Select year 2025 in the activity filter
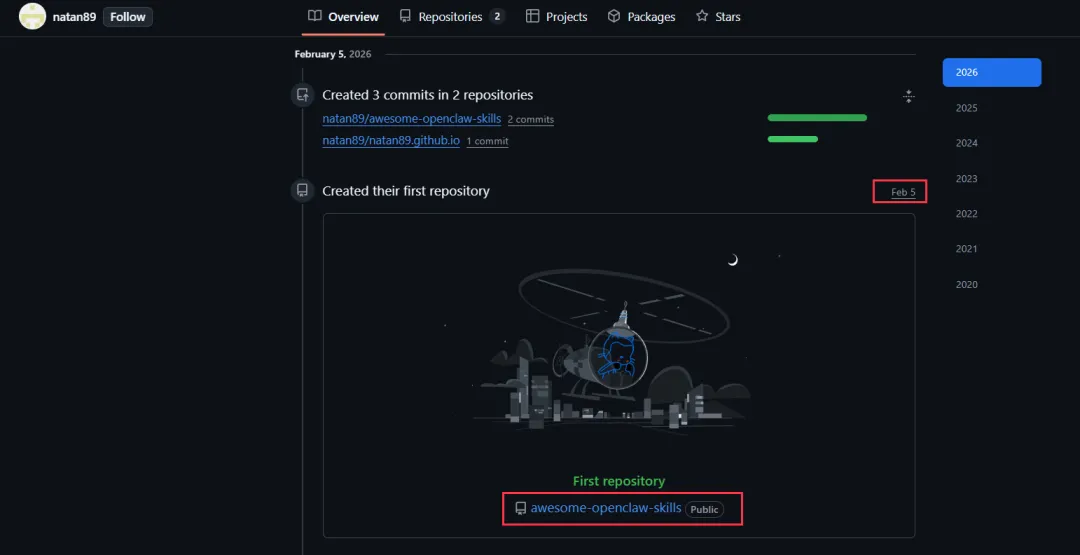 (966, 108)
